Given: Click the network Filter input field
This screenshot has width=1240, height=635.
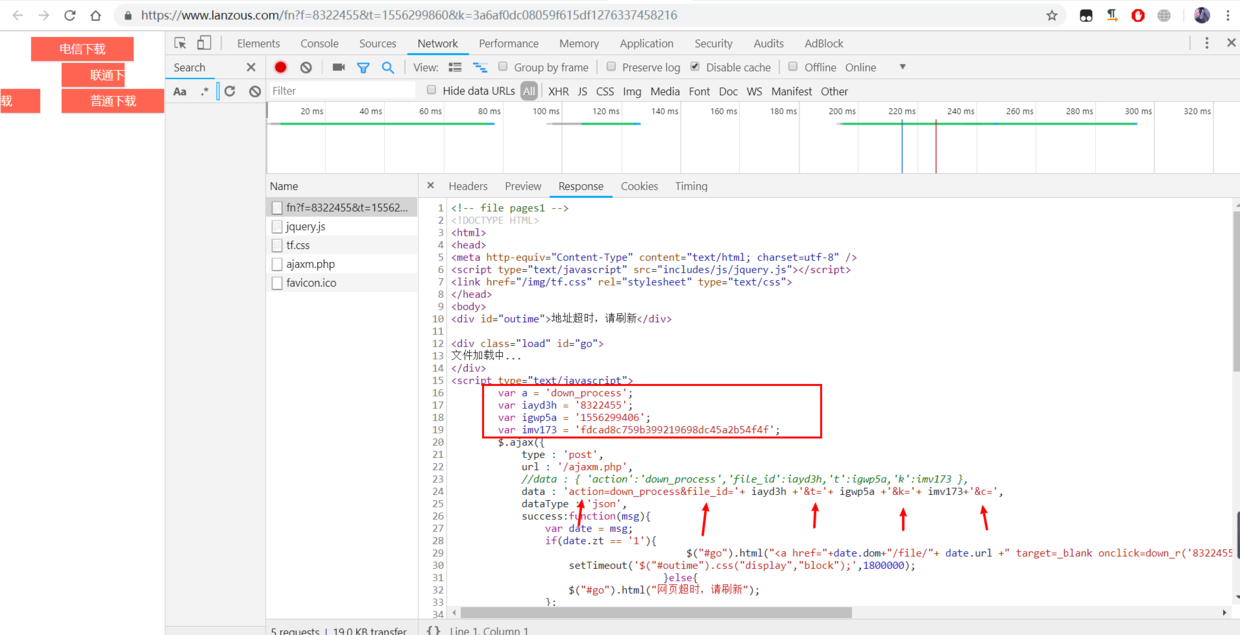Looking at the screenshot, I should click(x=342, y=91).
